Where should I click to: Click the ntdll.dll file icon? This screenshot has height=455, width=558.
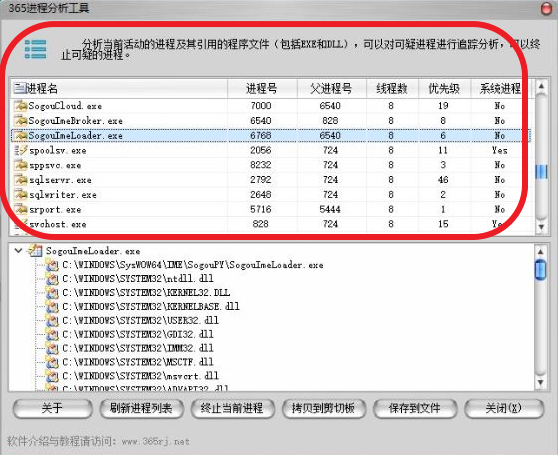[52, 279]
